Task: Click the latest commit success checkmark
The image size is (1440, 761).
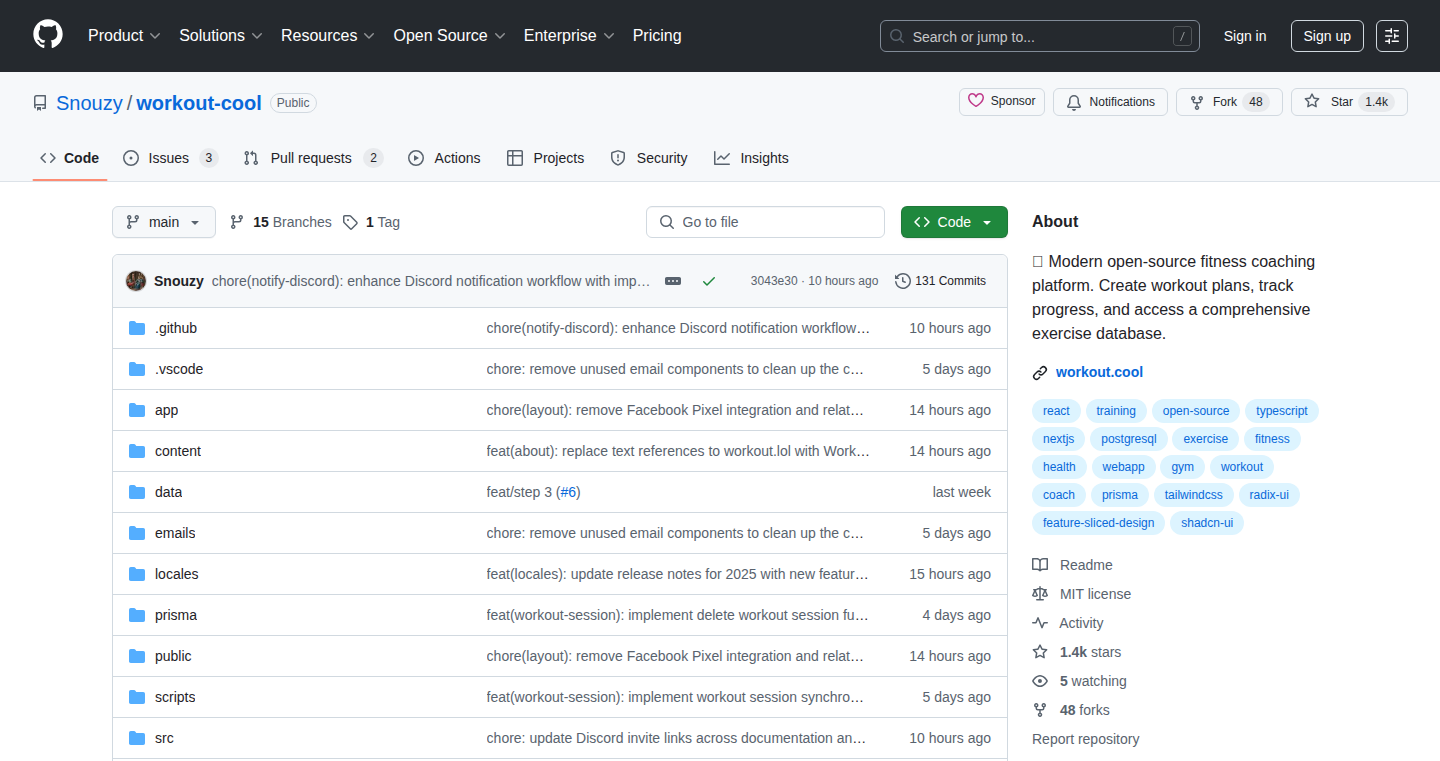Action: pos(709,281)
